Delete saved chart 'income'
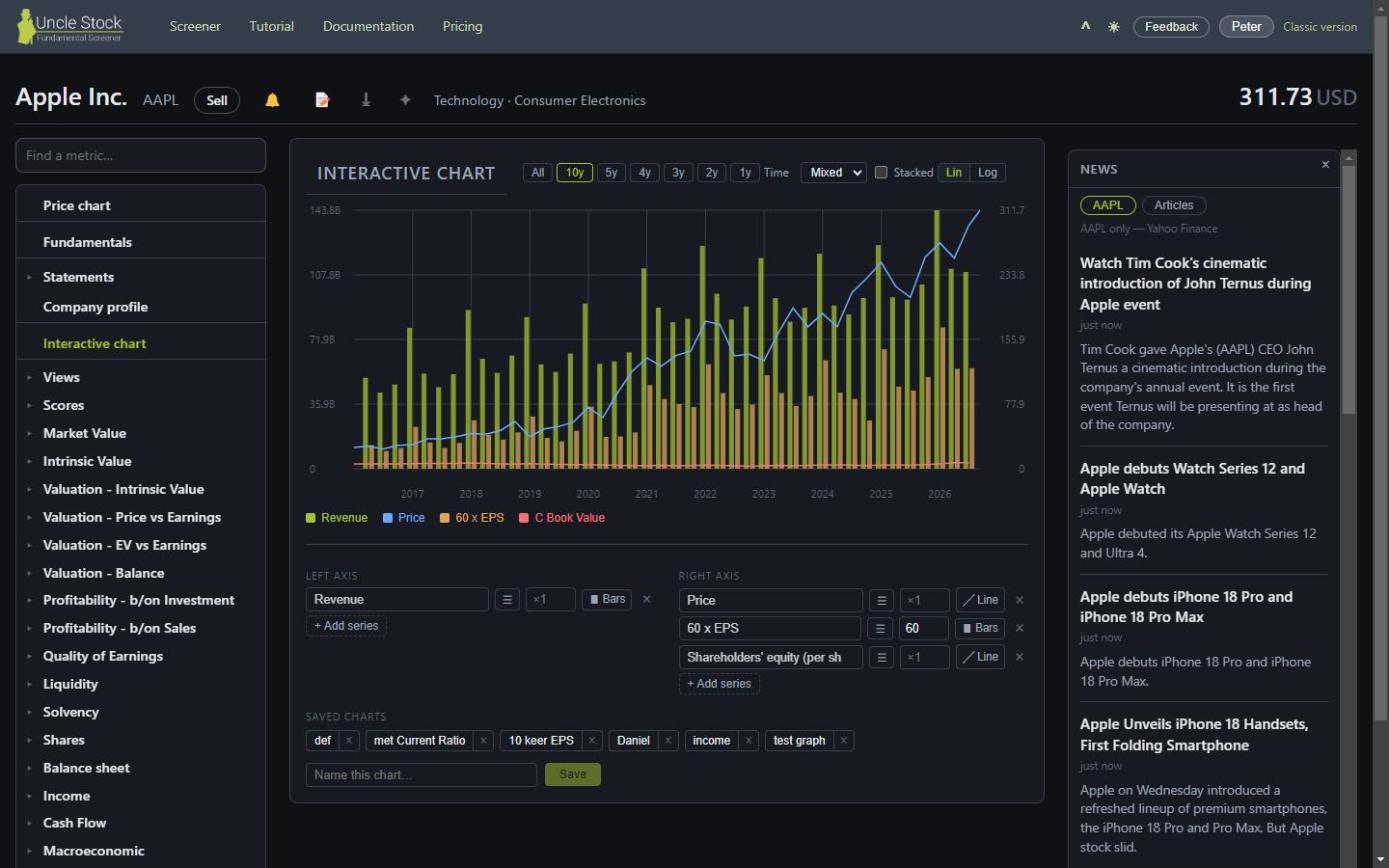This screenshot has height=868, width=1389. tap(748, 740)
